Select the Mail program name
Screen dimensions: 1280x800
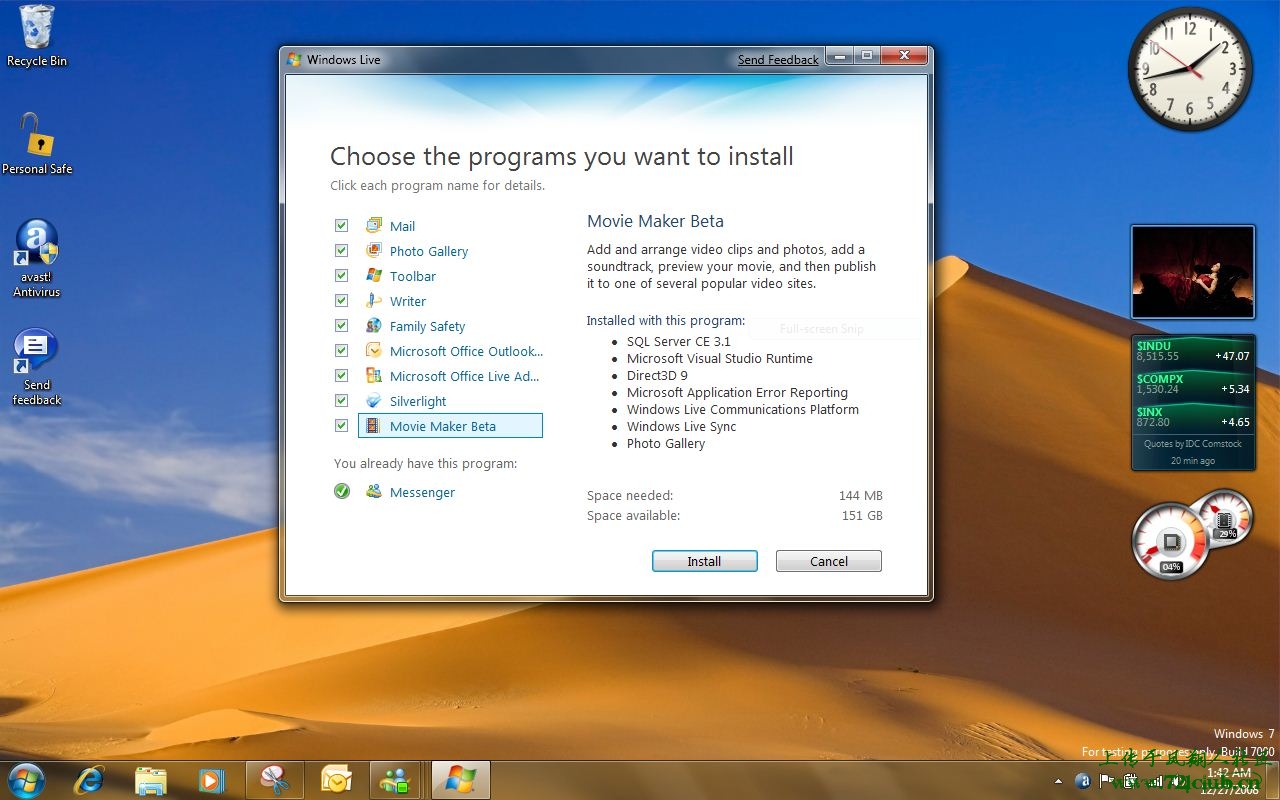tap(402, 226)
